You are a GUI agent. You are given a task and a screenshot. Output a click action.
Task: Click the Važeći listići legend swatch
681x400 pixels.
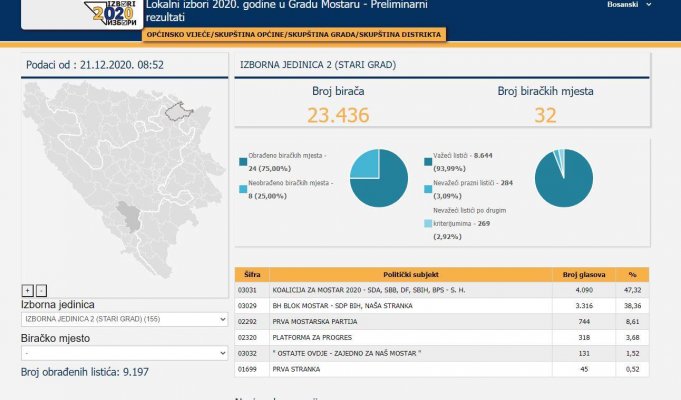[x=428, y=158]
